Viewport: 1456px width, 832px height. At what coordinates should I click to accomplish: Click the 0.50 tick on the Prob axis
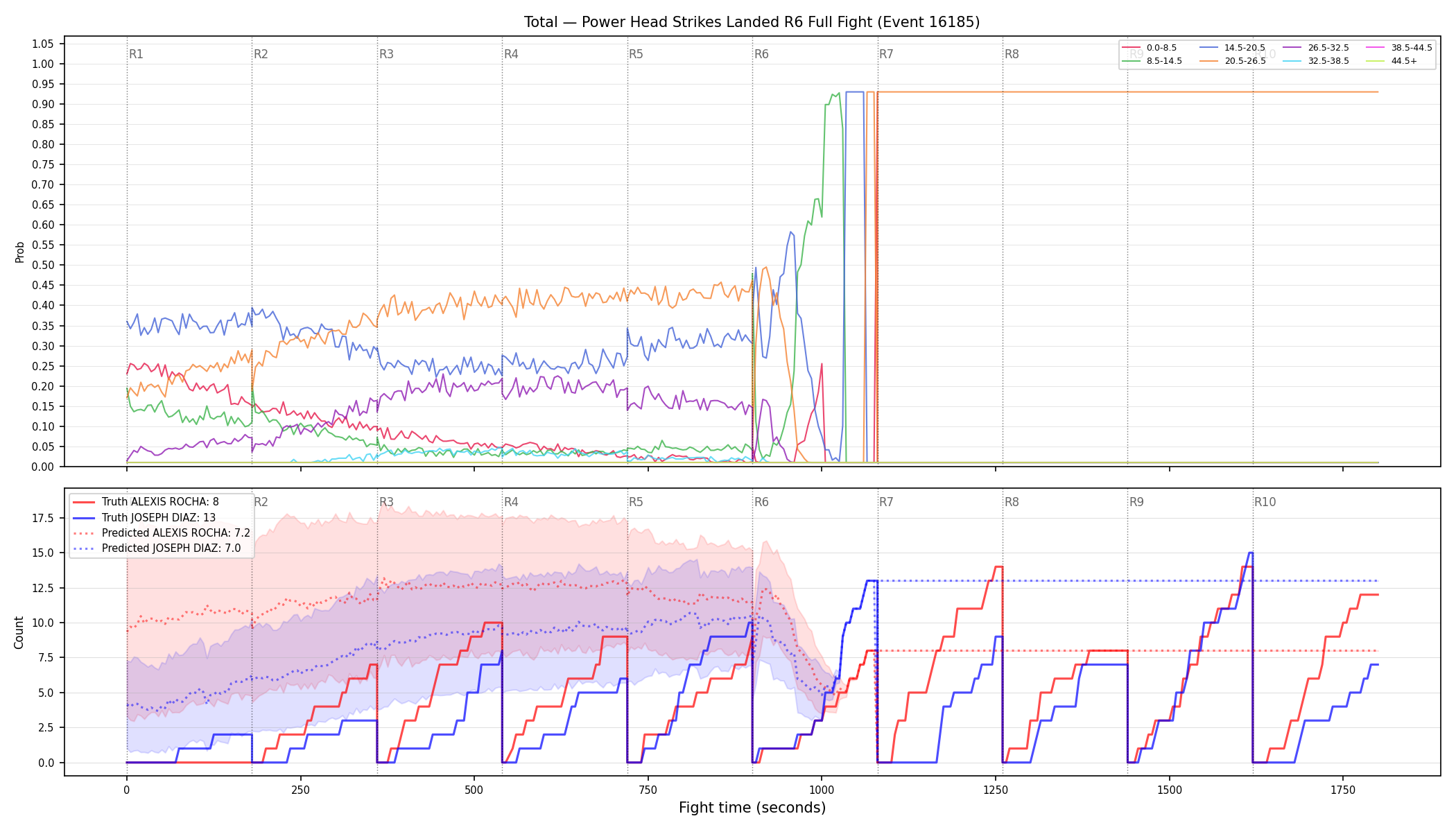point(42,265)
